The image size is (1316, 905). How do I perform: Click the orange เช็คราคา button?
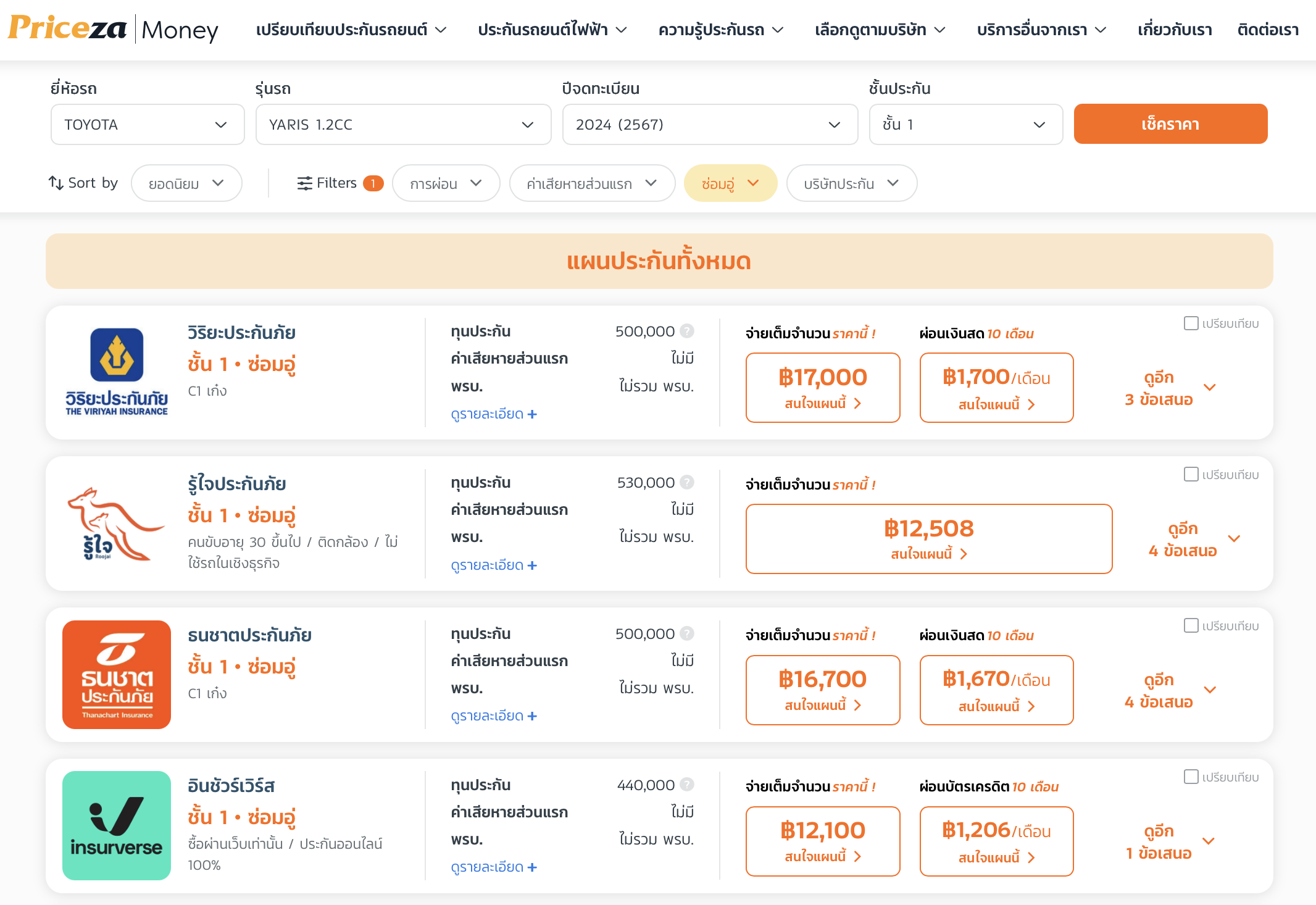1170,124
